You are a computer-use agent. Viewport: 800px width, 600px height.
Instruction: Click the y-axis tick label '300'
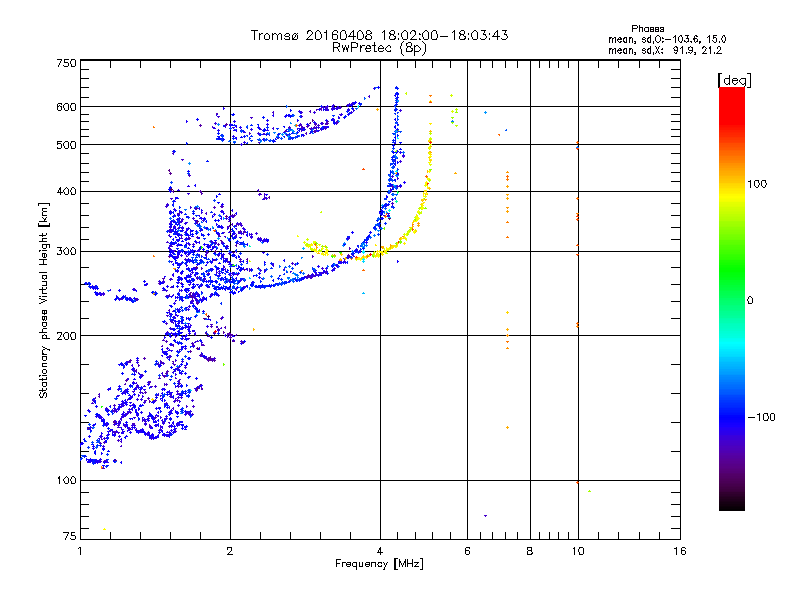(66, 252)
